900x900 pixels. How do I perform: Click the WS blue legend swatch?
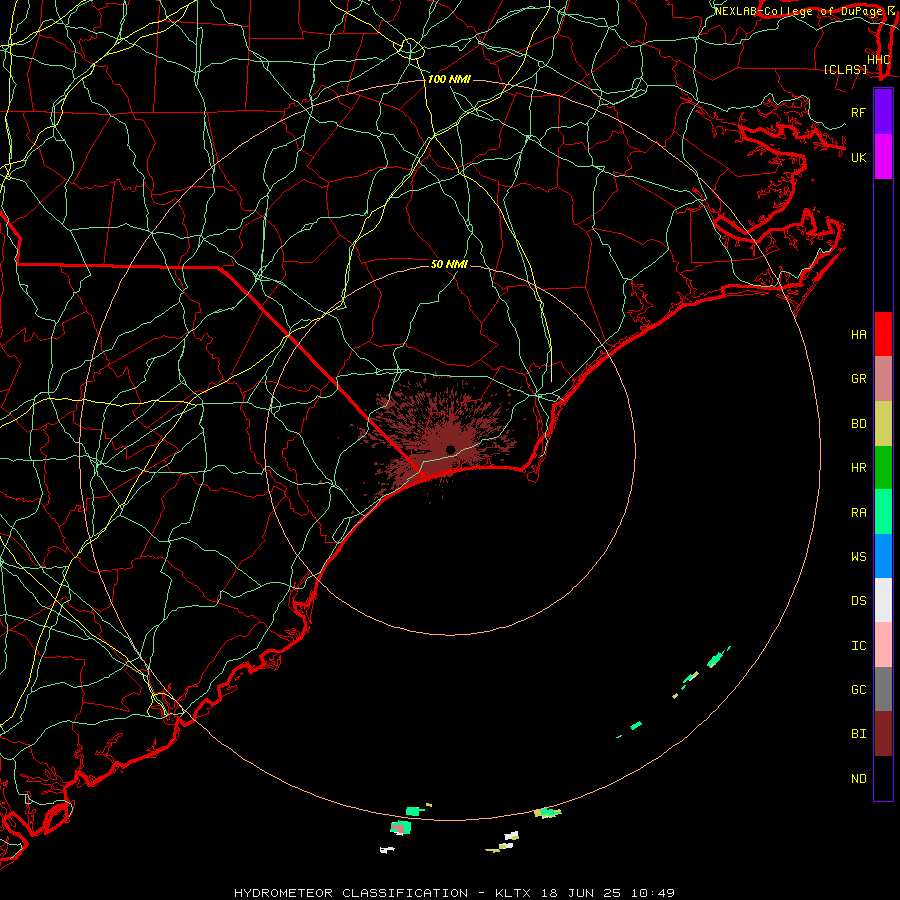pyautogui.click(x=883, y=556)
